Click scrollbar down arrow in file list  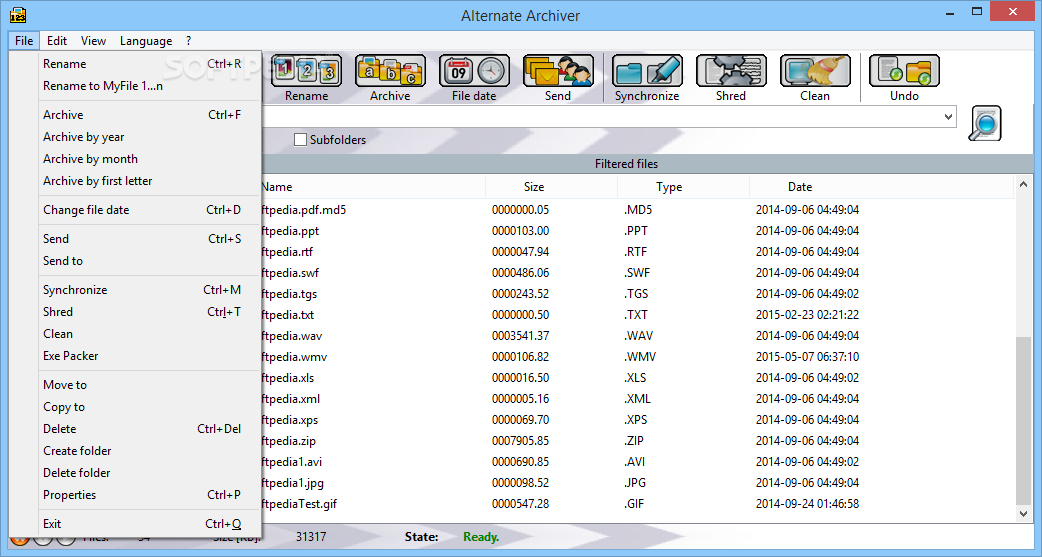1023,514
